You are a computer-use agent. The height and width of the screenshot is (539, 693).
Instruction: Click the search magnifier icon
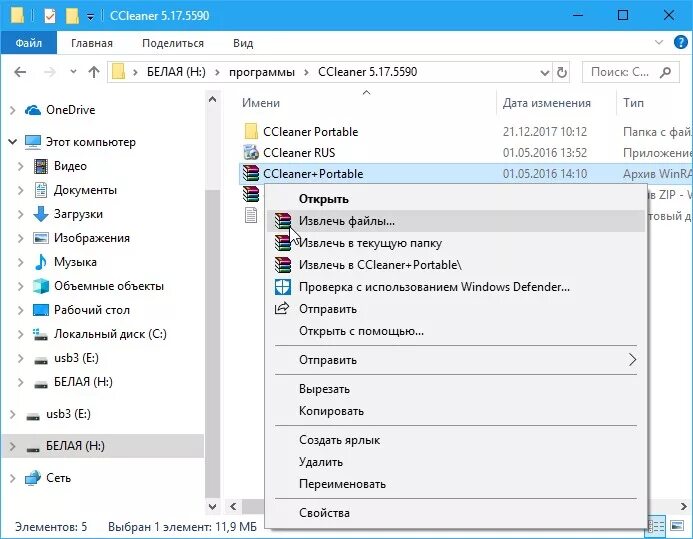[665, 72]
